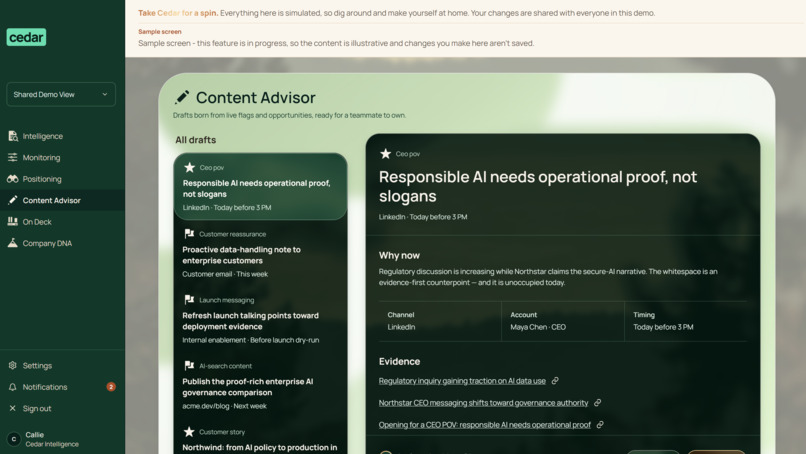Click link icon after Northstar CEO messaging evidence
Viewport: 806px width, 454px height.
click(x=597, y=403)
